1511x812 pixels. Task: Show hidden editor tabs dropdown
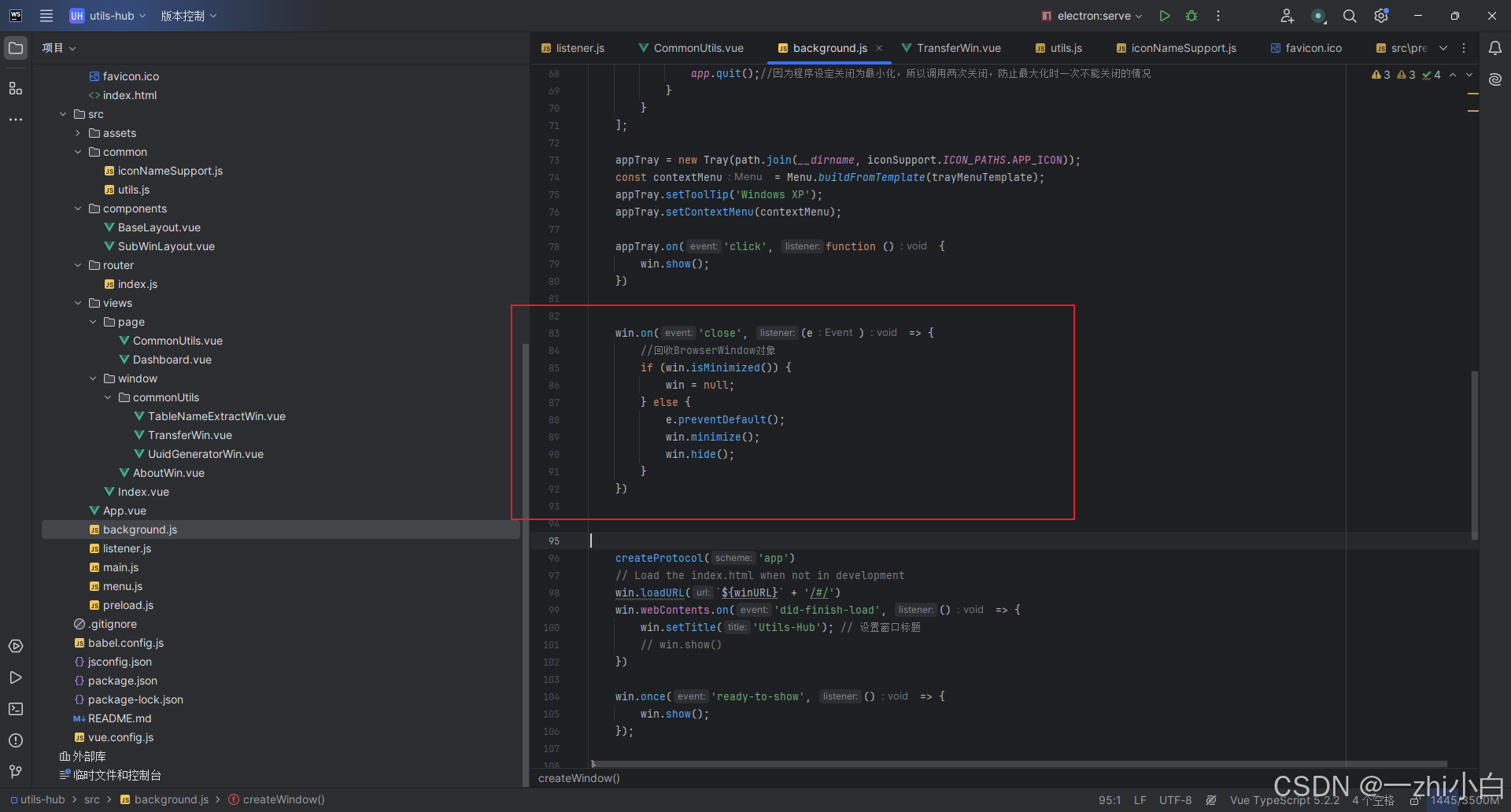click(1443, 48)
